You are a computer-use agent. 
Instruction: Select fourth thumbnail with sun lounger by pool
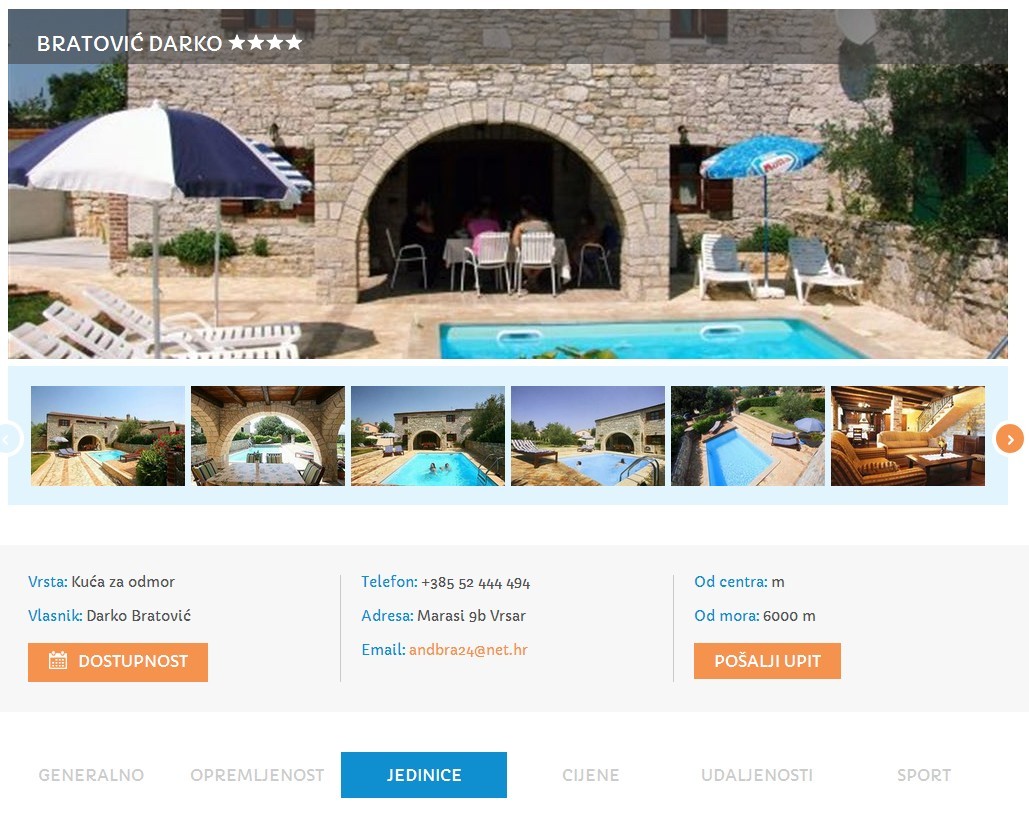pyautogui.click(x=588, y=436)
